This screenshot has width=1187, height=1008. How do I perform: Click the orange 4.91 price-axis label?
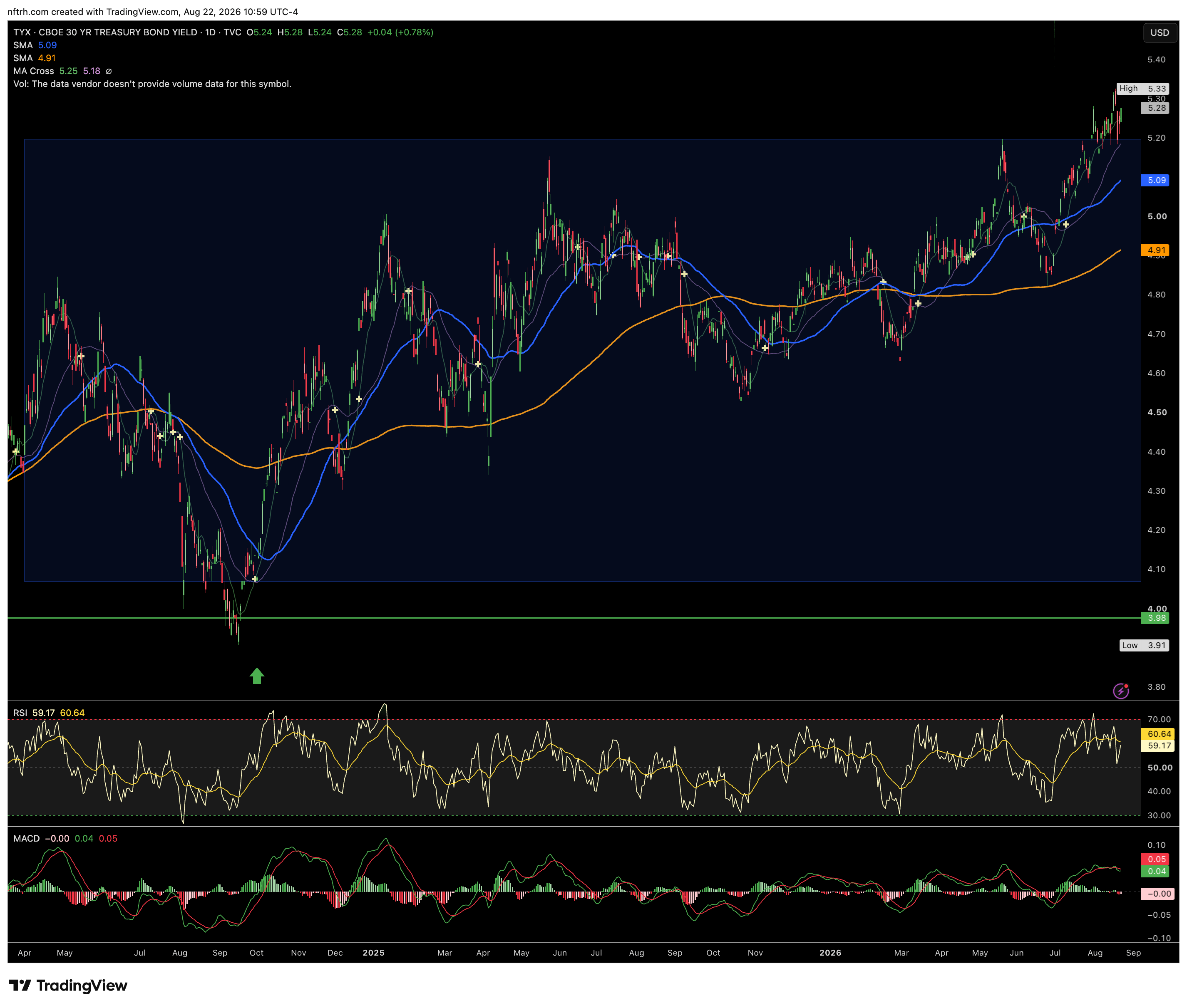1155,250
